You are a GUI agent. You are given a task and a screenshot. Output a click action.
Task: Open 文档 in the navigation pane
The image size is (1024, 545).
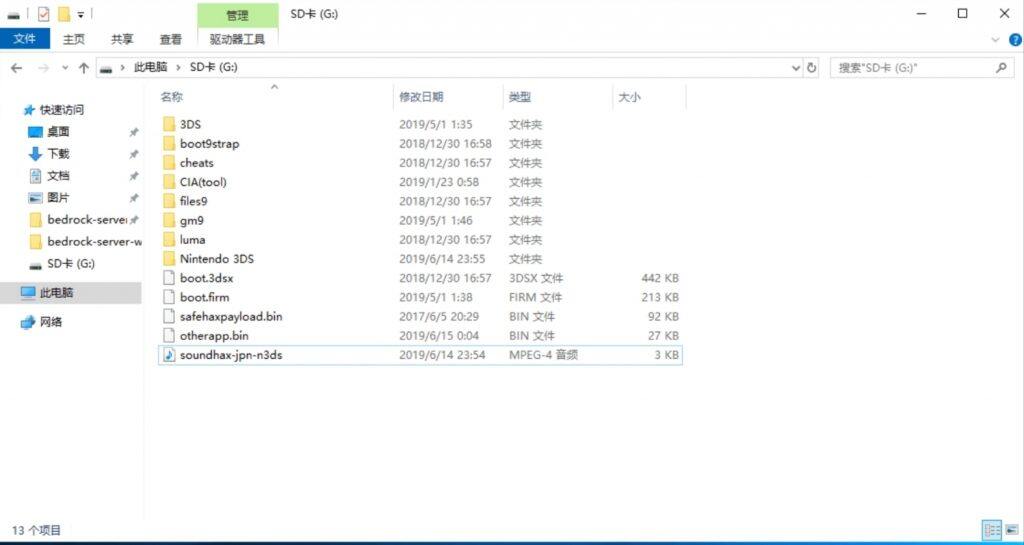(x=58, y=176)
